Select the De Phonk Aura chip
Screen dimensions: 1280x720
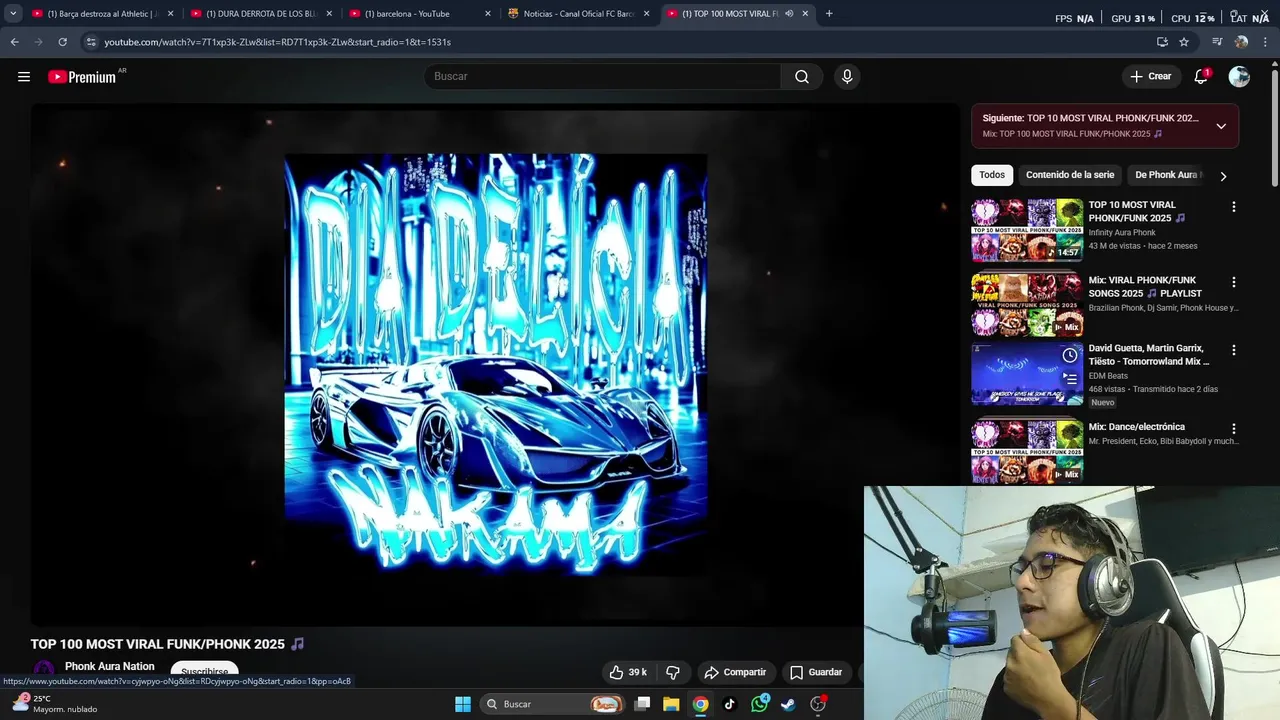coord(1166,175)
